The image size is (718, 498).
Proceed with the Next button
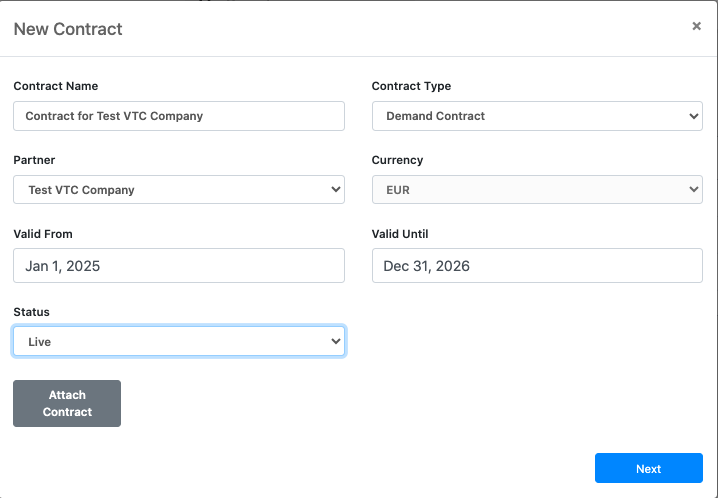click(648, 468)
